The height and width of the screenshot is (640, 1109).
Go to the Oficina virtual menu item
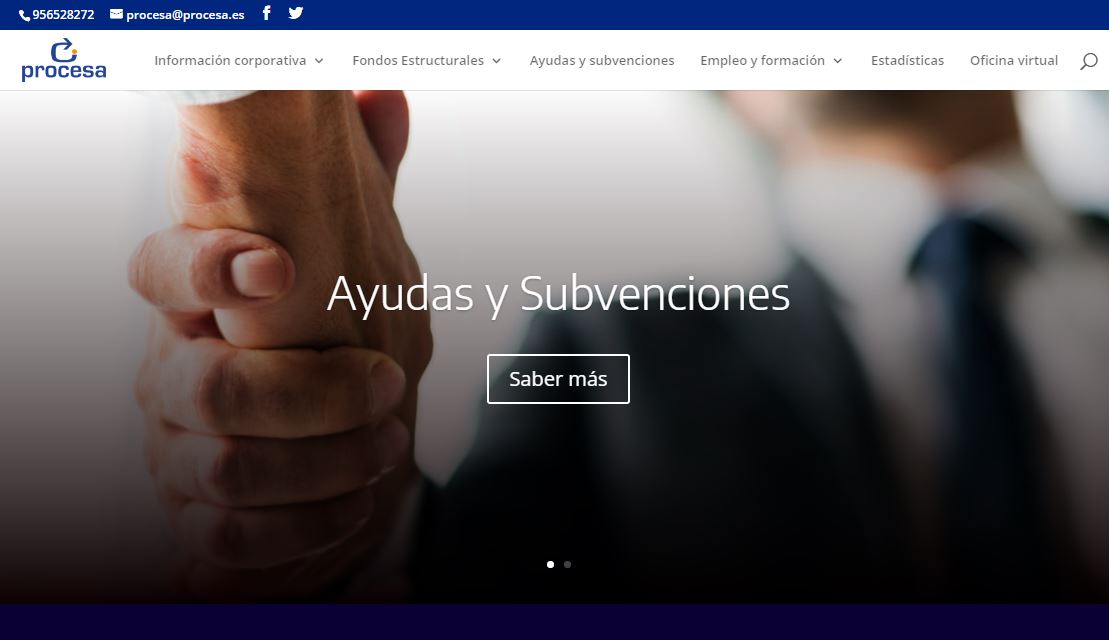click(1014, 61)
